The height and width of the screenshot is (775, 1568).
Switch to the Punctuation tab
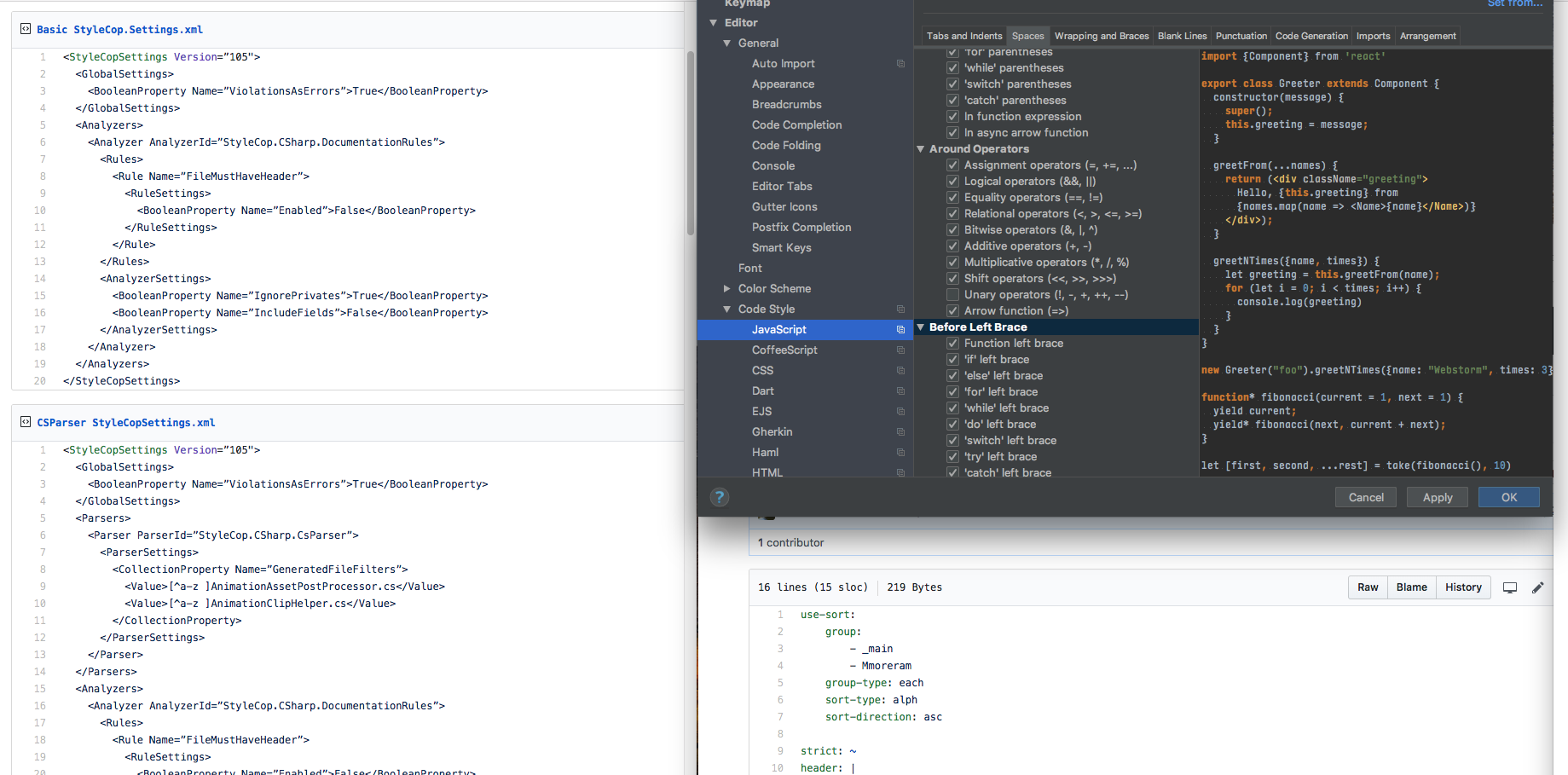click(x=1241, y=36)
